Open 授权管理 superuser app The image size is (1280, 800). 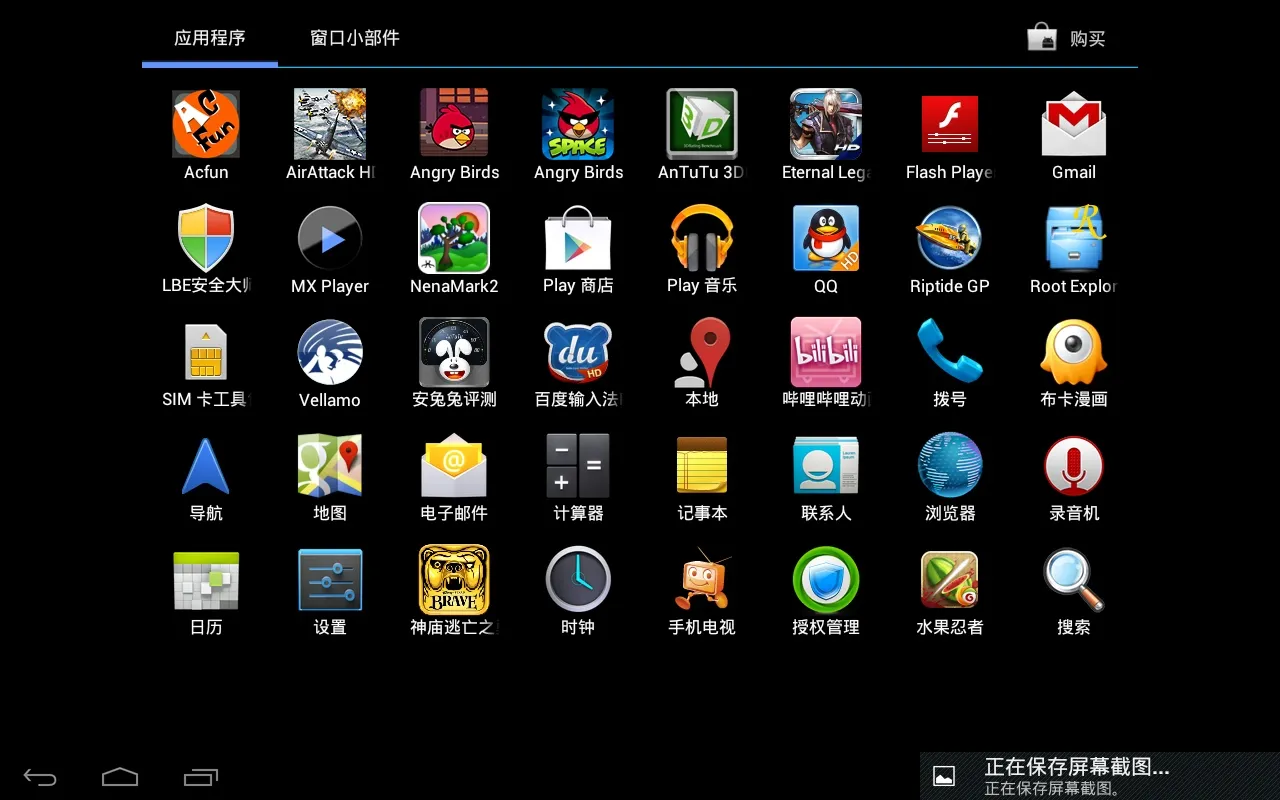point(826,580)
